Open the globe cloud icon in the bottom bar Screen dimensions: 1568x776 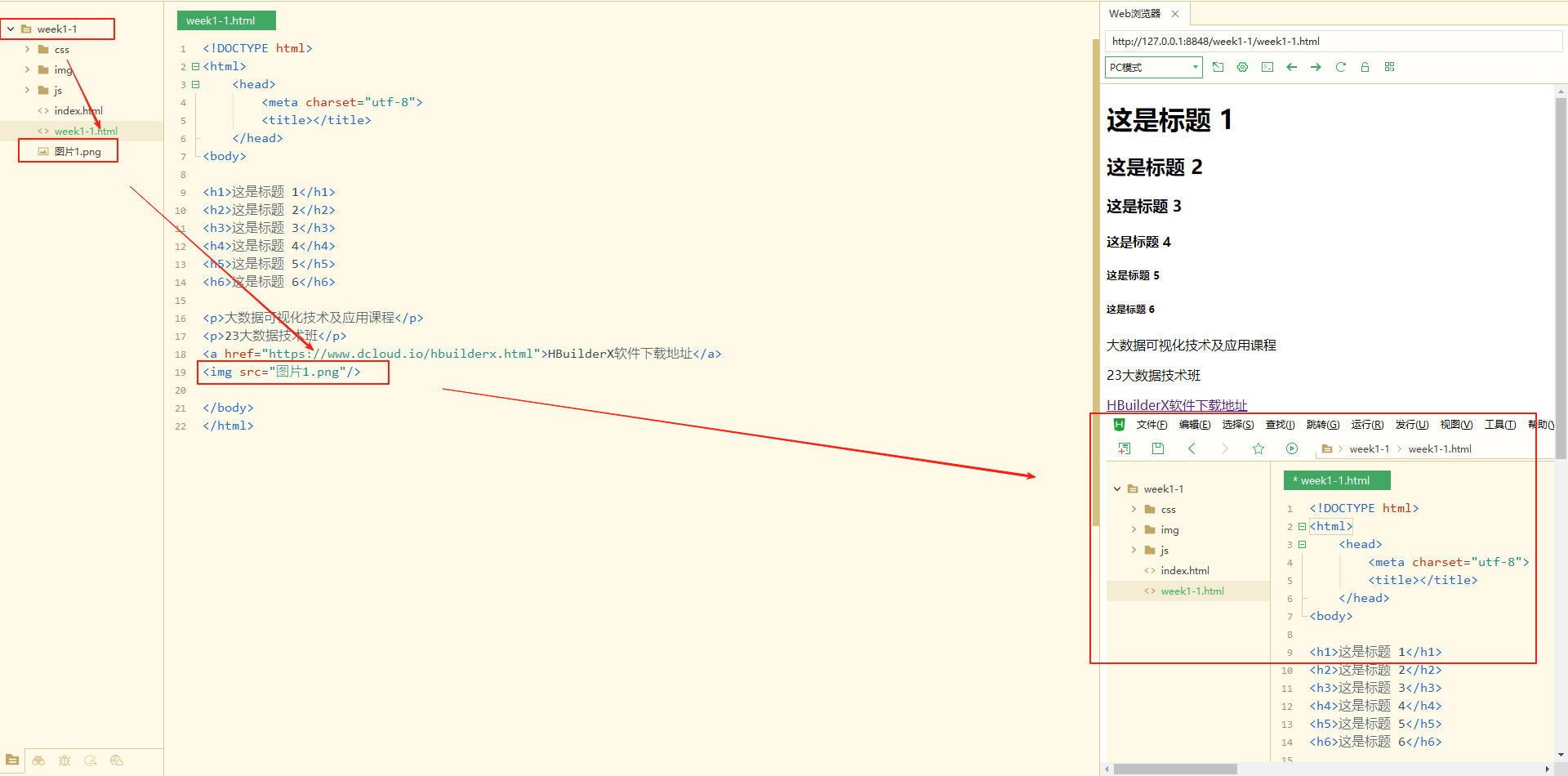[117, 760]
